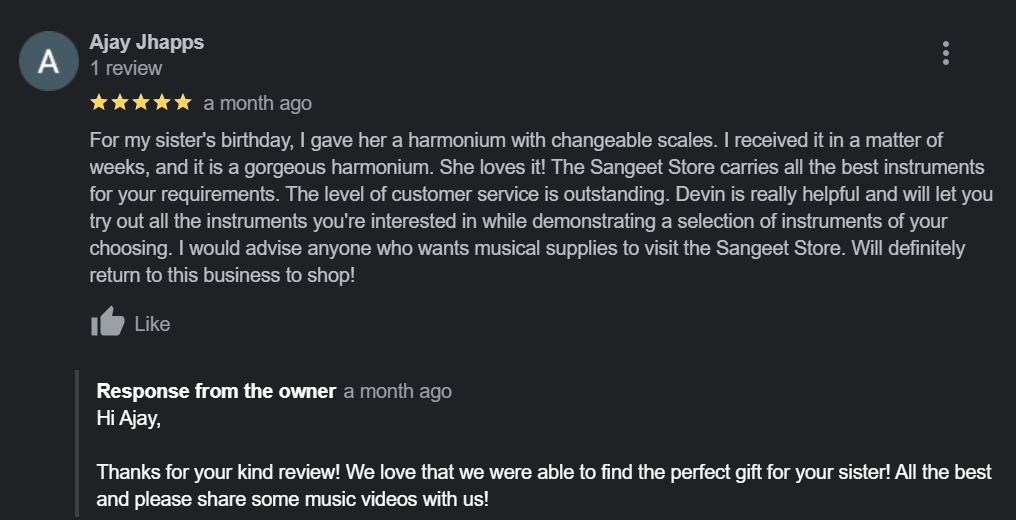
Task: Click the "Response from the owner" heading
Action: coord(216,391)
